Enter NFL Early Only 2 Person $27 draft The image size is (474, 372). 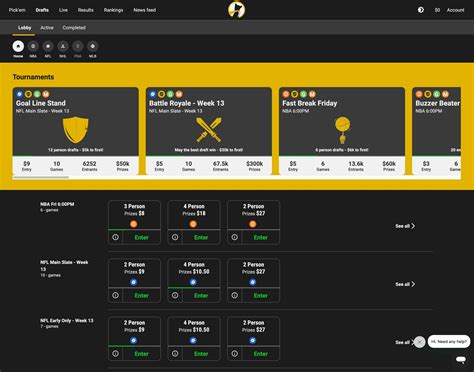(x=261, y=354)
